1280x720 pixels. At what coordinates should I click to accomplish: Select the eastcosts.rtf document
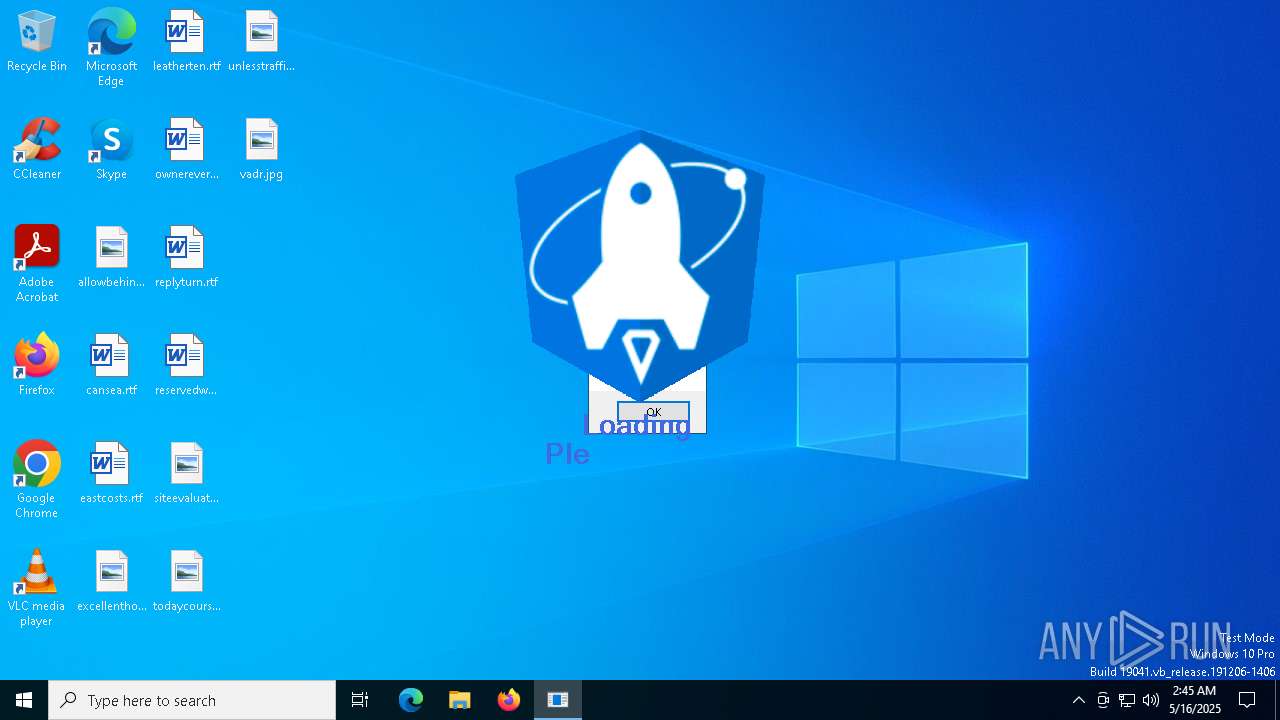tap(111, 474)
